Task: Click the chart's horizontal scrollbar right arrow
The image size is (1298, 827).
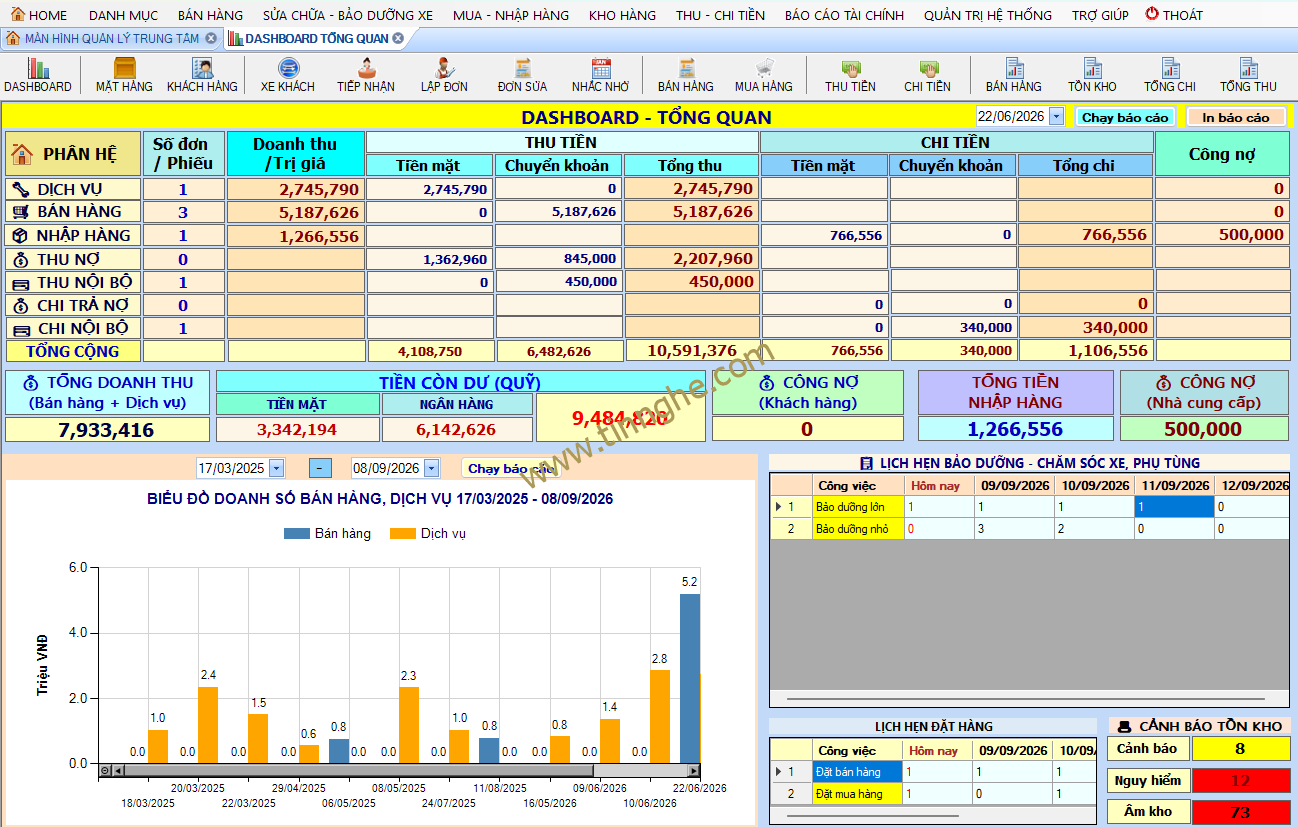Action: 694,771
